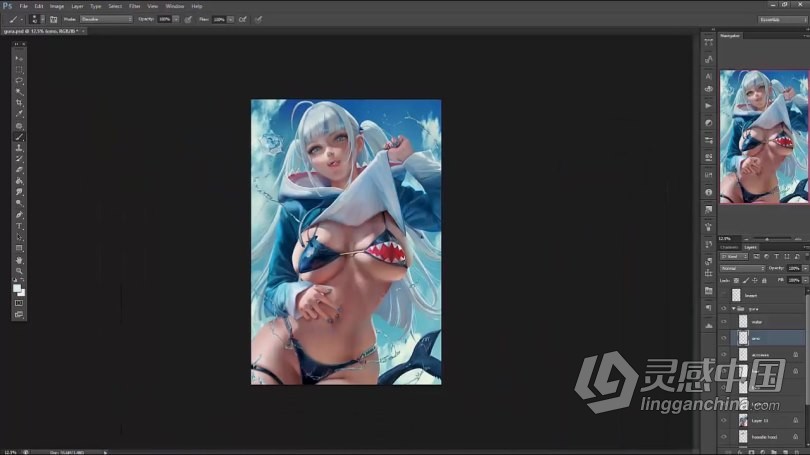Open the Brush Preset picker
810x455 pixels.
(x=35, y=20)
